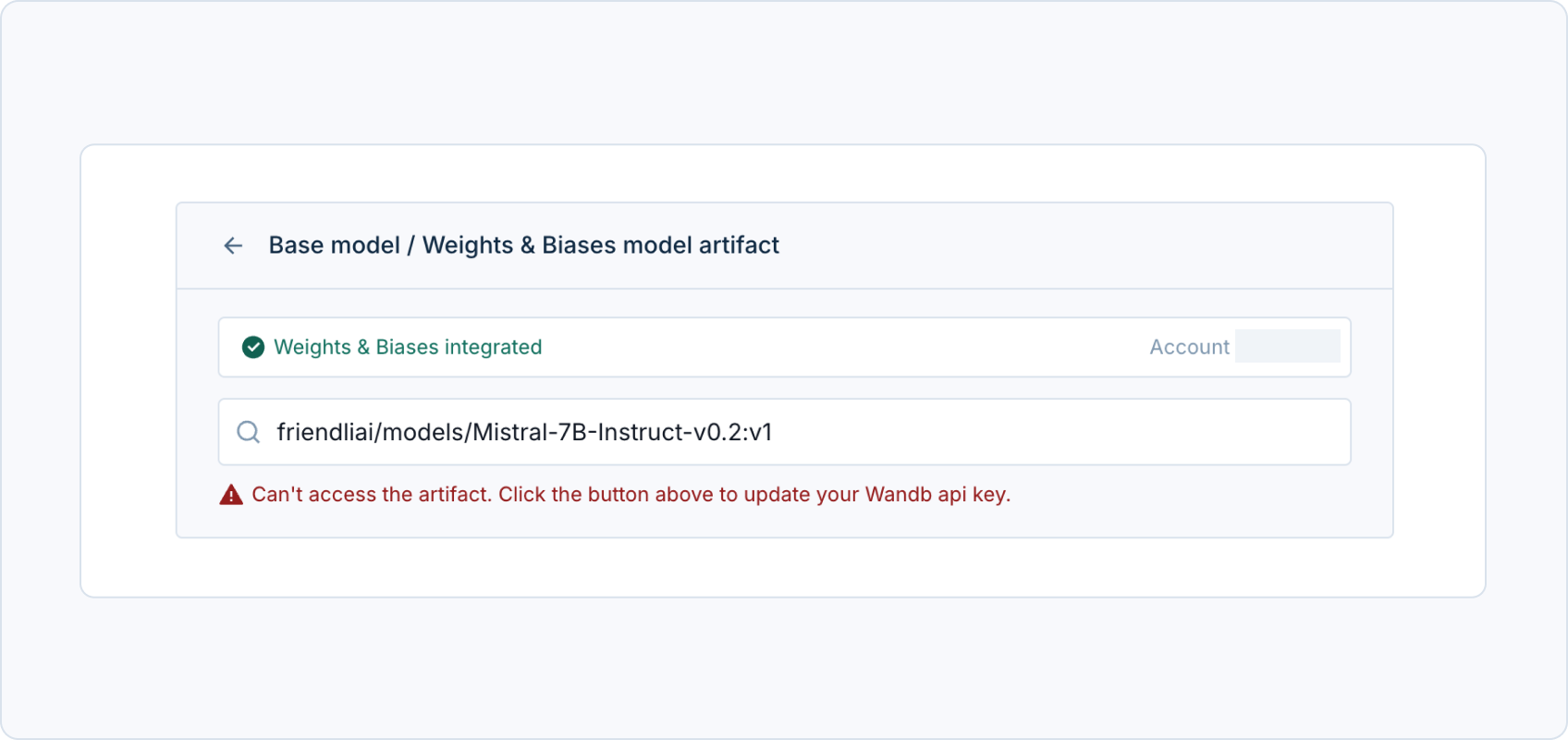Screen dimensions: 1568x740
Task: Select the "Base model" breadcrumb text
Action: click(x=334, y=245)
